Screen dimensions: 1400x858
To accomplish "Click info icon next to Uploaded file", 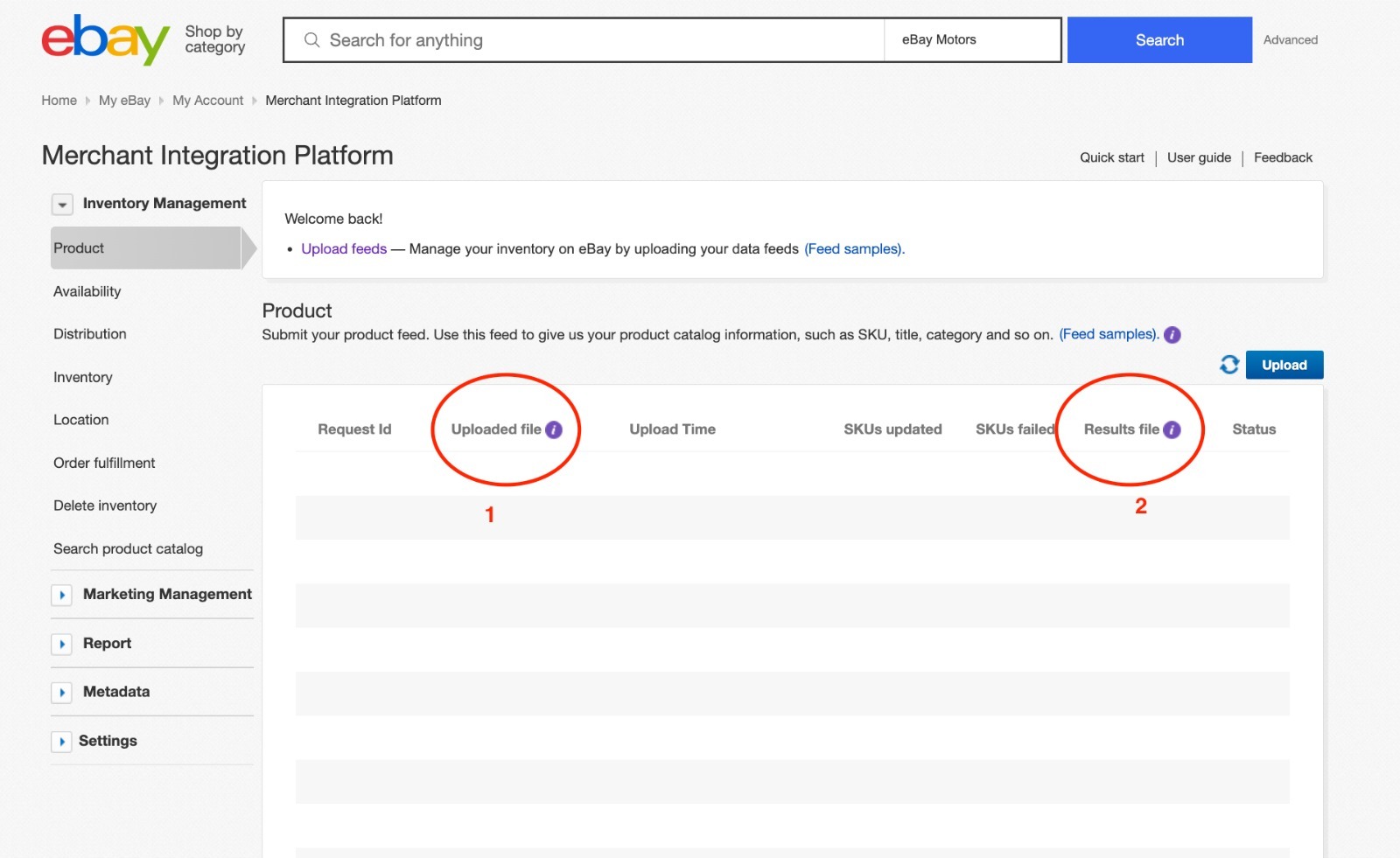I will [554, 429].
